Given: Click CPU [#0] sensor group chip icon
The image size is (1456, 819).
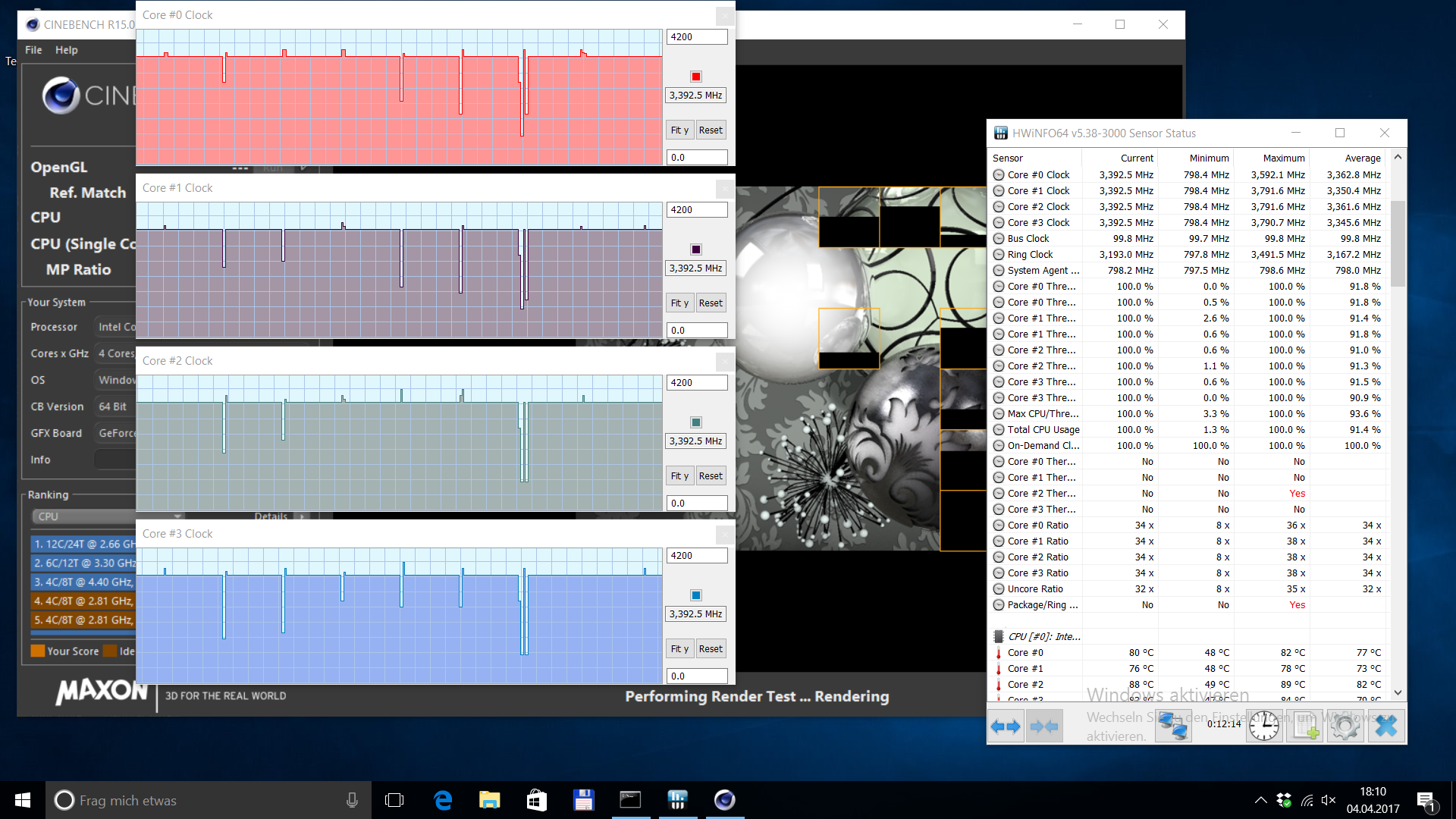Looking at the screenshot, I should click(999, 637).
